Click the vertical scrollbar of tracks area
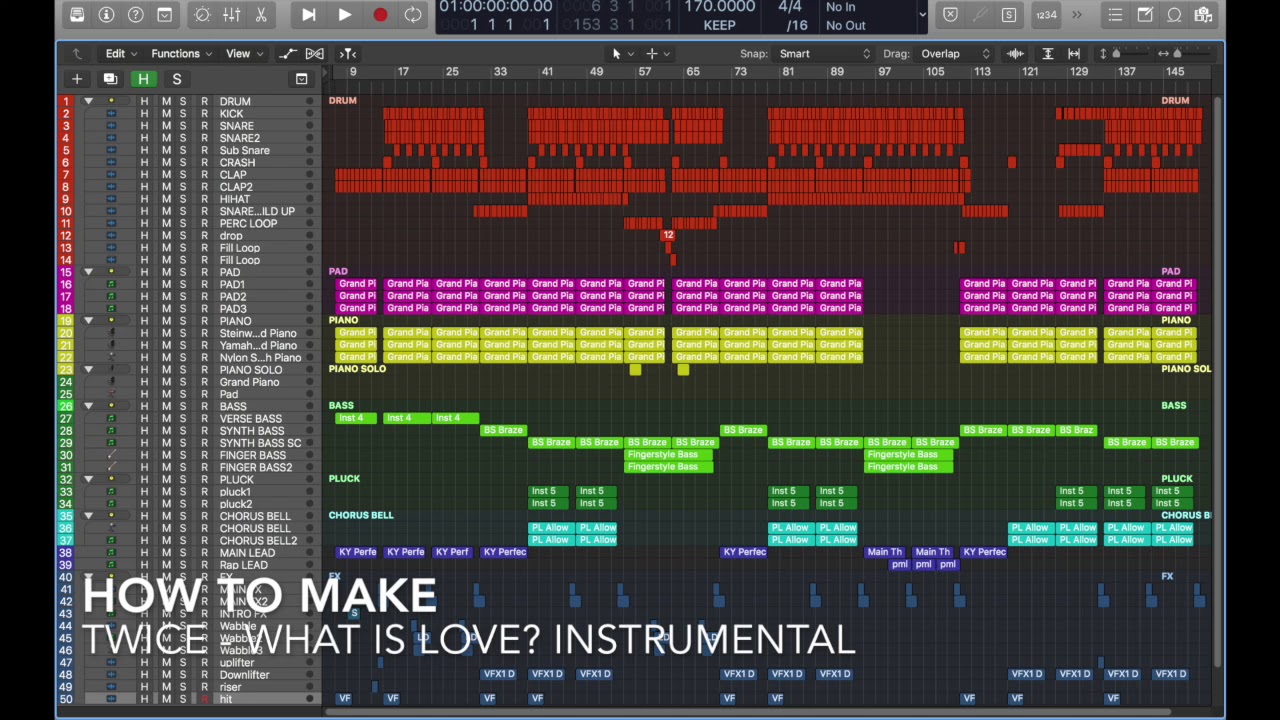 1217,380
